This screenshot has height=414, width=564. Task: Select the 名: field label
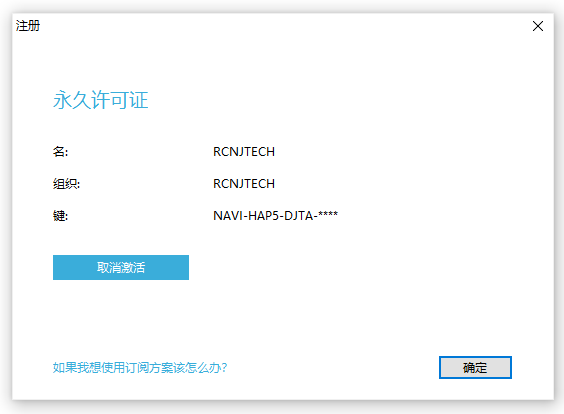[60, 152]
